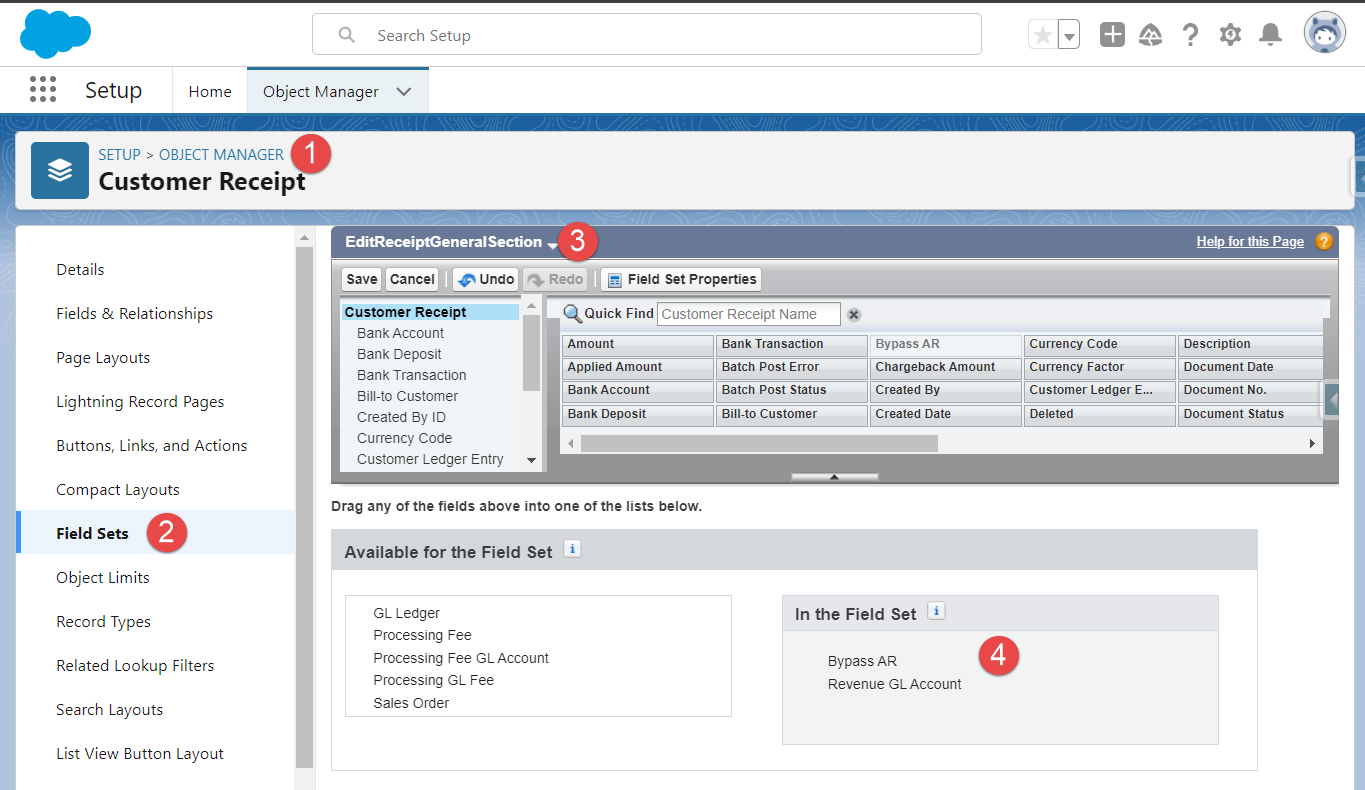
Task: Open the Help for this Page link
Action: [1250, 241]
